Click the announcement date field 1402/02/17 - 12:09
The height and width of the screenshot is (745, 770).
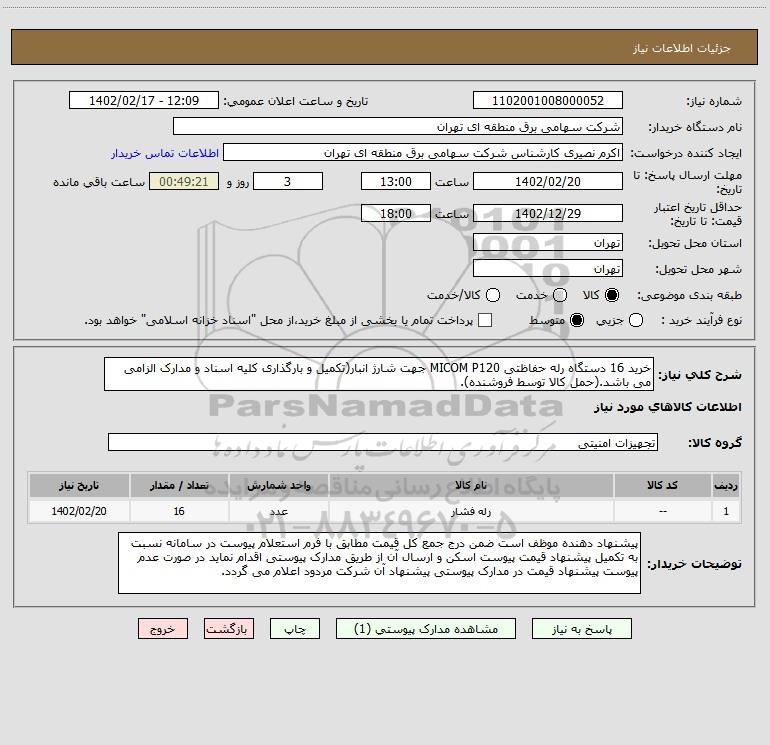click(144, 100)
